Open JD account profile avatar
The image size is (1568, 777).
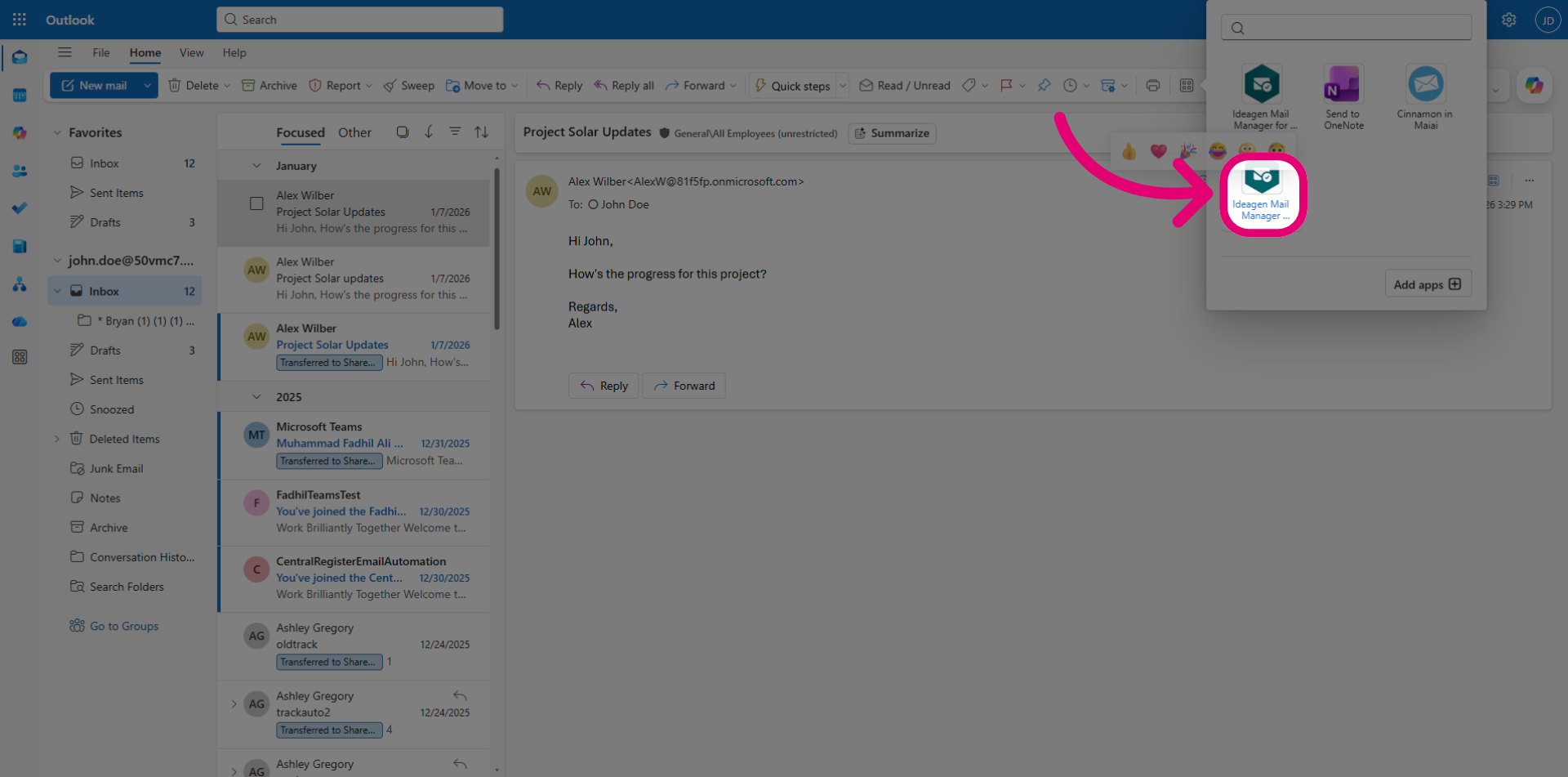point(1548,20)
